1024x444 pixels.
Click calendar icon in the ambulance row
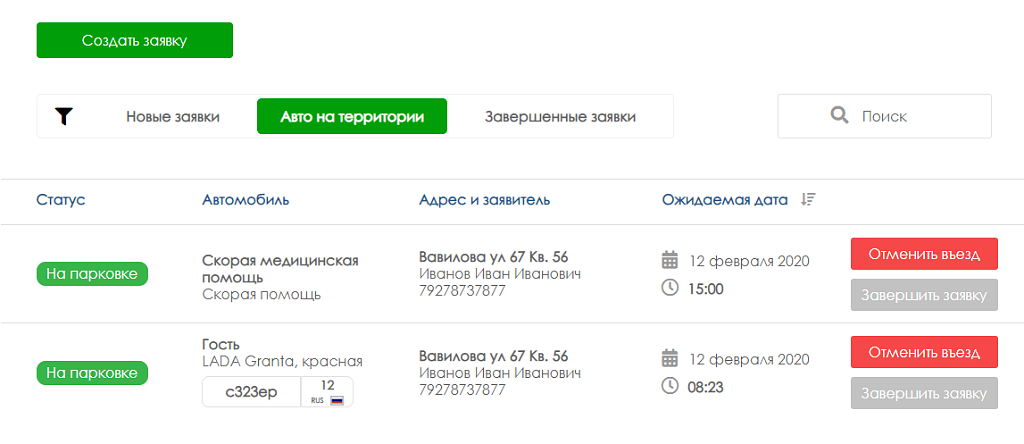pos(670,261)
